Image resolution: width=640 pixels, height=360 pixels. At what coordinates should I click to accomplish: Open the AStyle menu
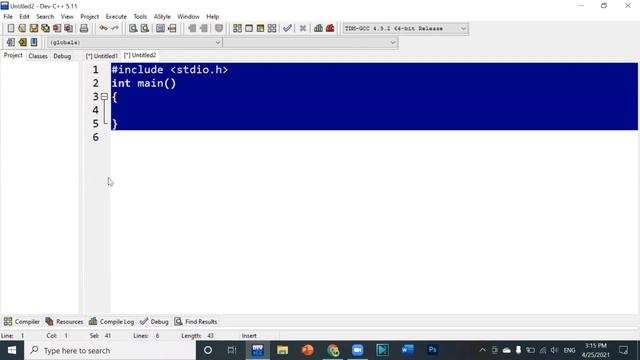[x=162, y=16]
